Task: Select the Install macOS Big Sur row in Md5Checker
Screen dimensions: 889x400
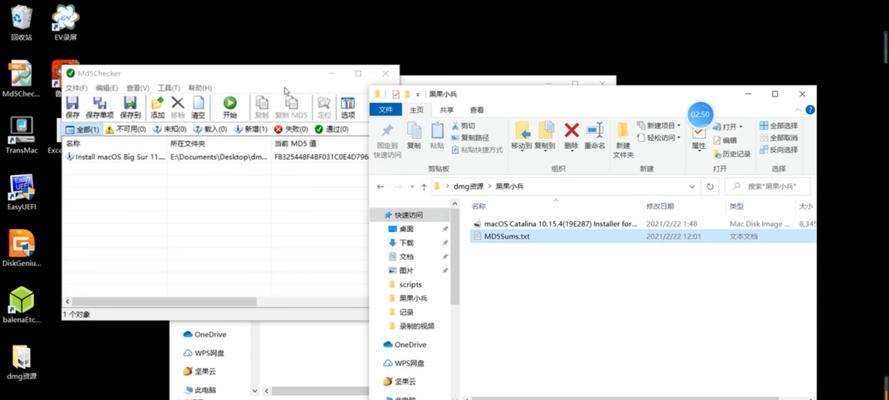Action: tap(215, 156)
